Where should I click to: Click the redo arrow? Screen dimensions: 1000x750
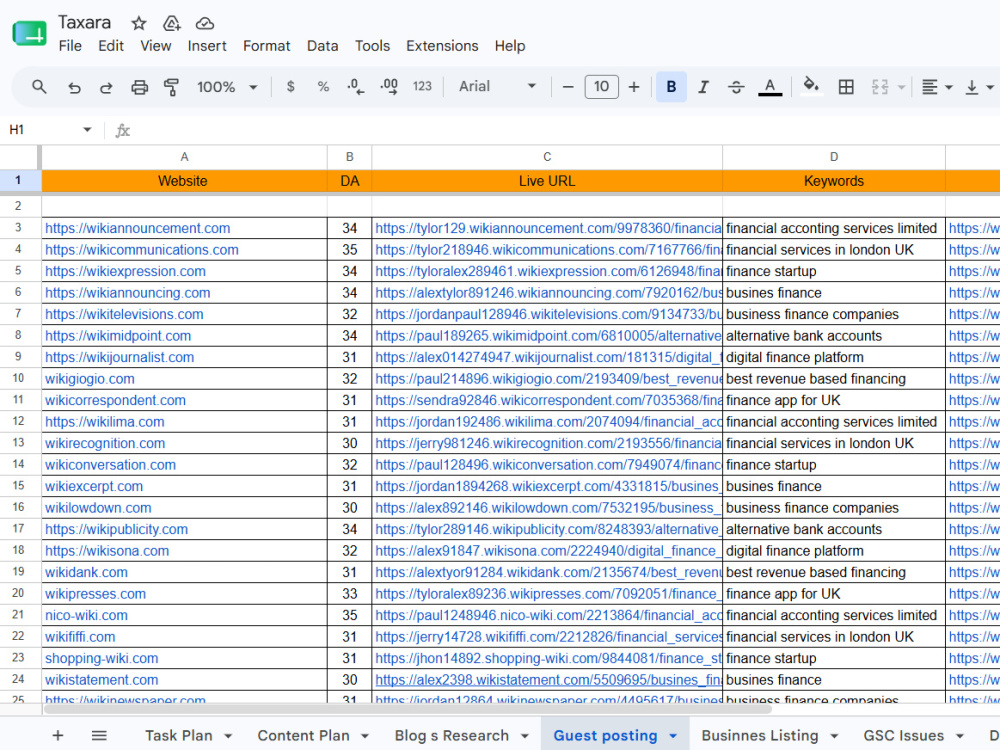point(106,87)
